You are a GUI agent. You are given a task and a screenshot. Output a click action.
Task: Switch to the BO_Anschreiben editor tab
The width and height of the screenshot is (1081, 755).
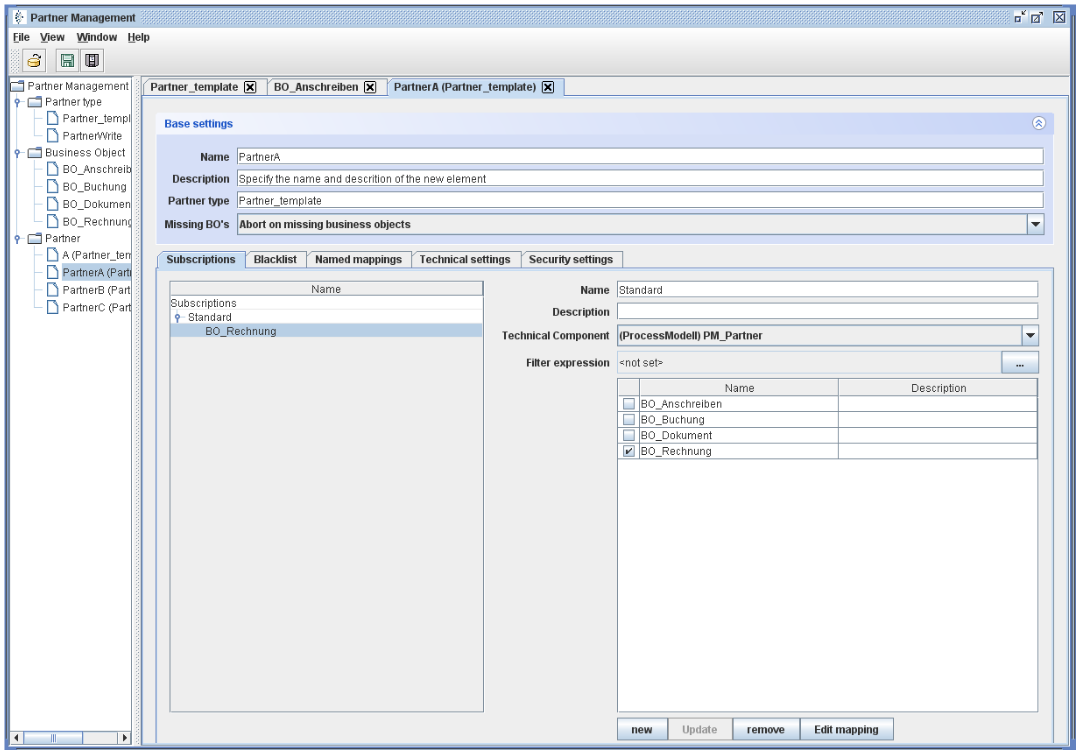[x=316, y=87]
